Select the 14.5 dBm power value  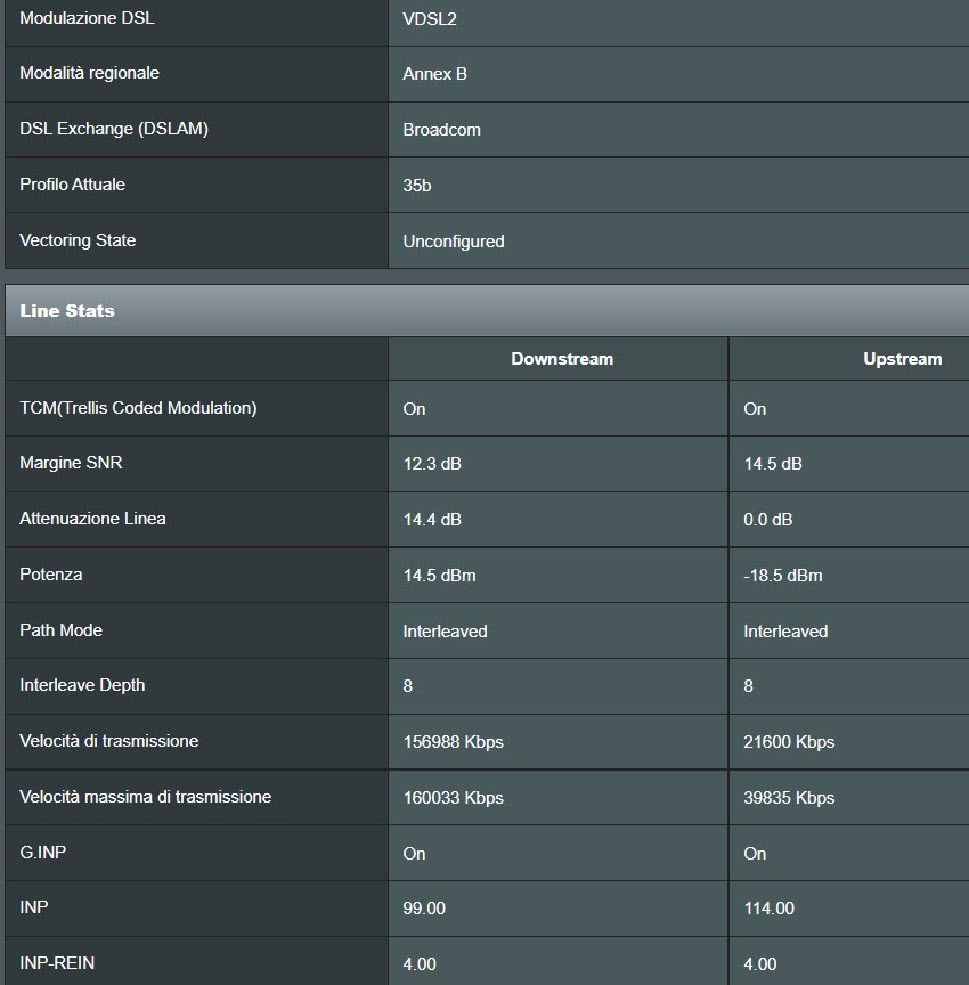[439, 575]
